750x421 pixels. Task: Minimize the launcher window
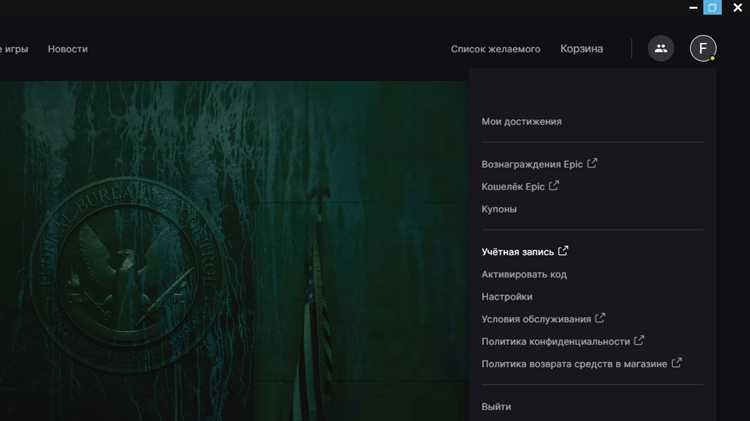click(693, 8)
